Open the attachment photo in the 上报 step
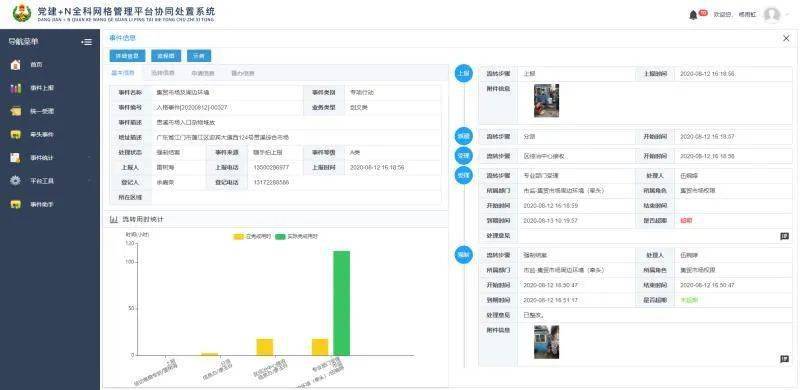The height and width of the screenshot is (390, 800). pos(546,101)
